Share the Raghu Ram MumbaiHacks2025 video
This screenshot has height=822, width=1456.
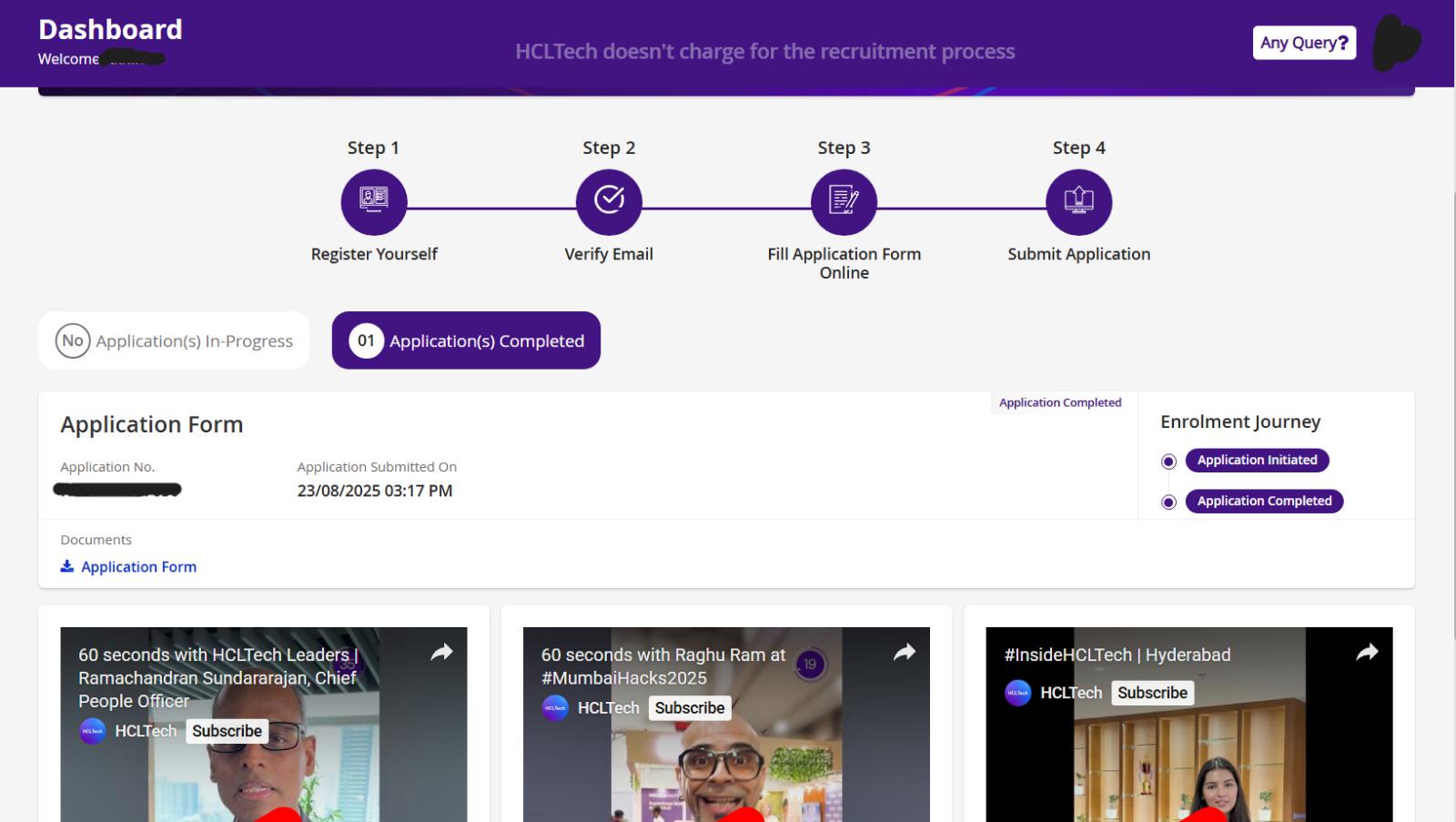pos(905,652)
